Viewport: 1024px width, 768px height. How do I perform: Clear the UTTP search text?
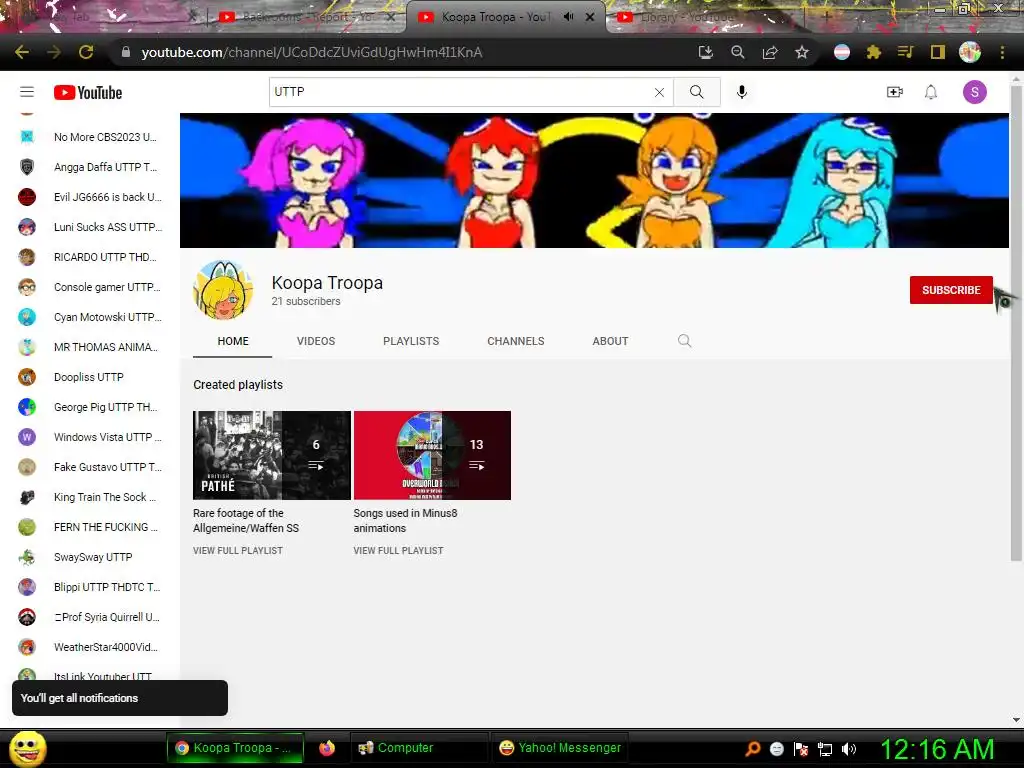point(660,93)
